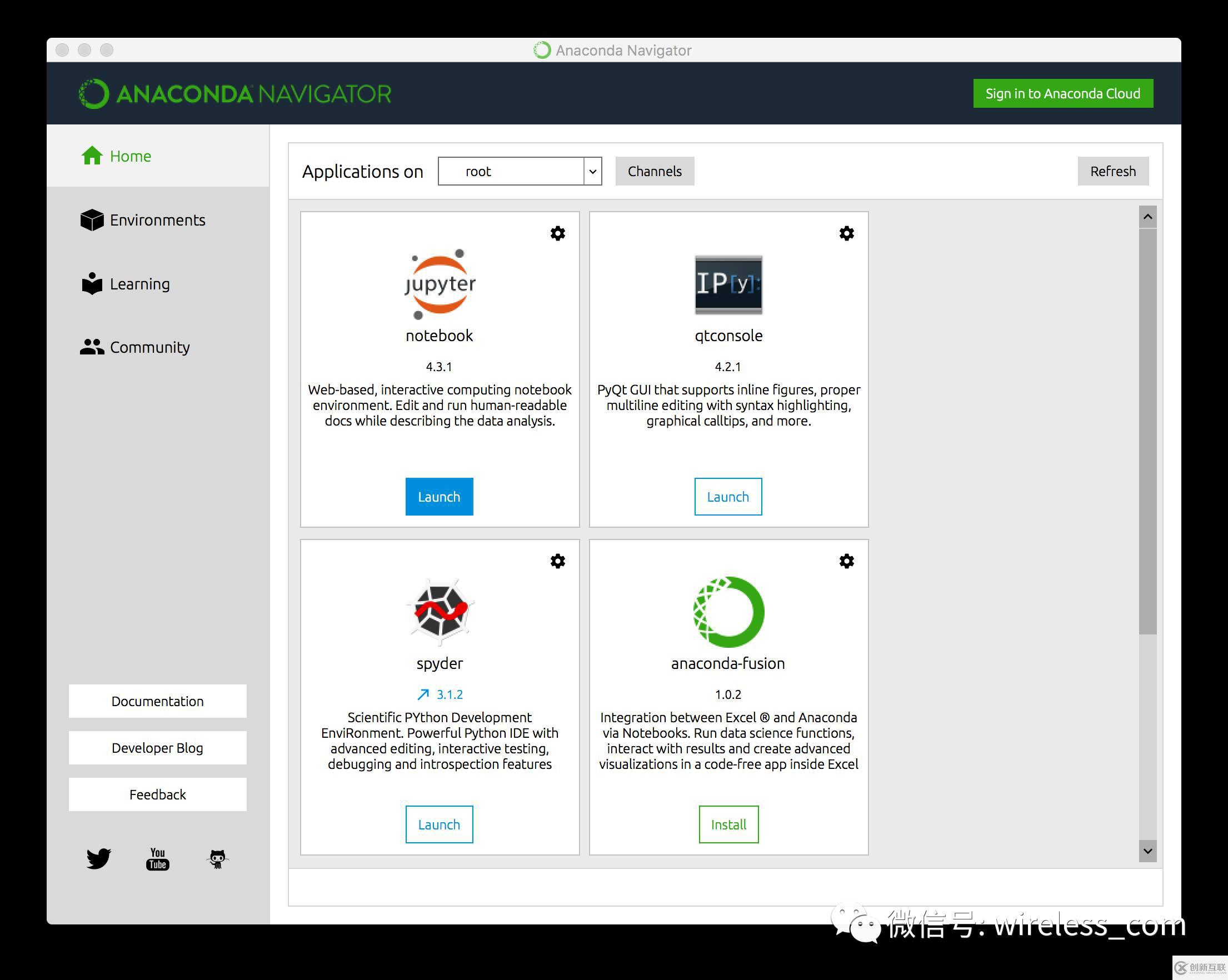Viewport: 1228px width, 980px height.
Task: Click the 'spyder' app name
Action: click(439, 663)
